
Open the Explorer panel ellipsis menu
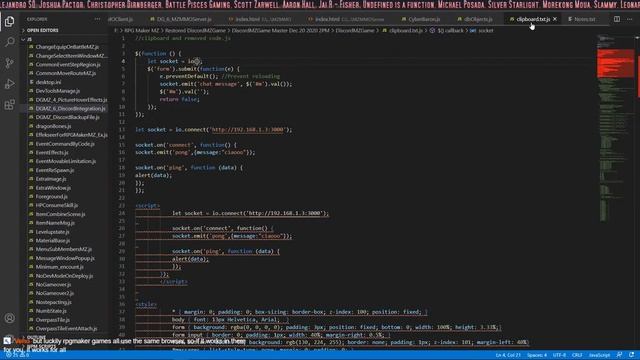pyautogui.click(x=97, y=19)
